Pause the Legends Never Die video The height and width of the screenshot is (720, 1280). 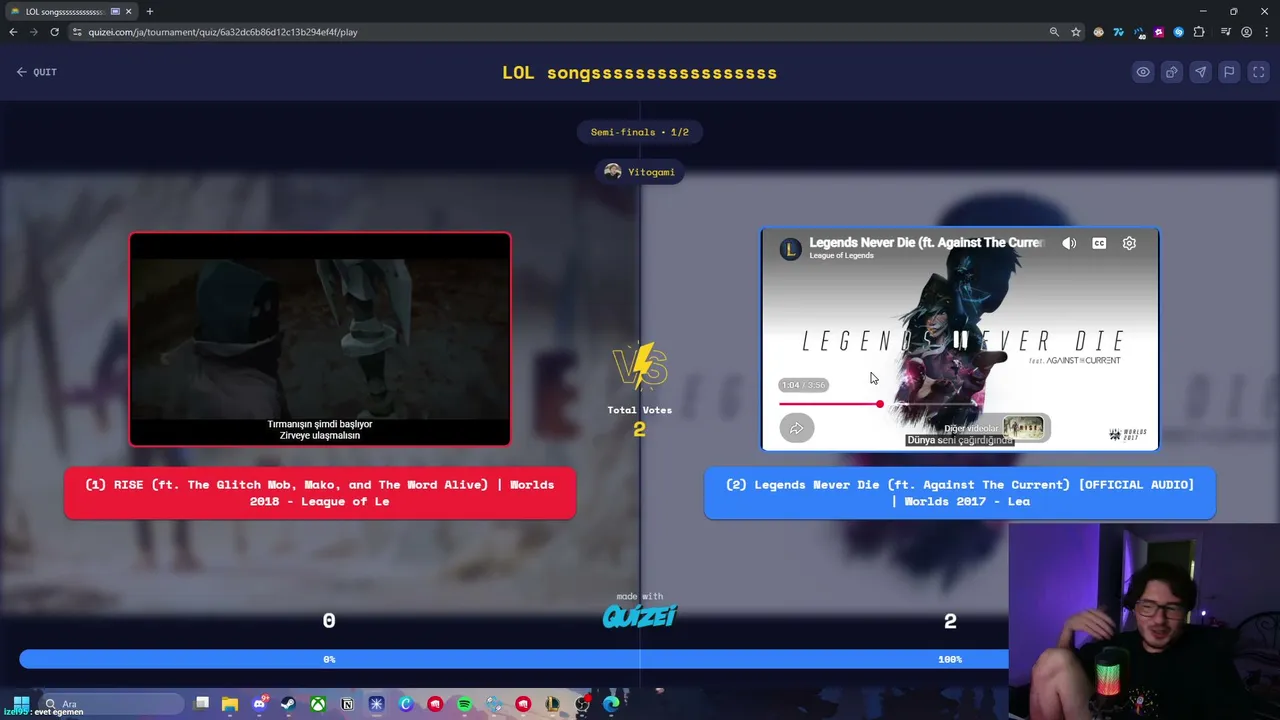click(960, 340)
